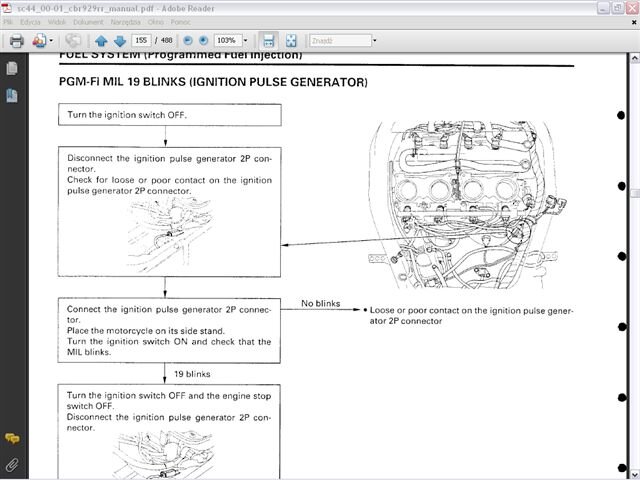This screenshot has width=640, height=480.
Task: Open the Comments panel in sidebar
Action: point(12,439)
